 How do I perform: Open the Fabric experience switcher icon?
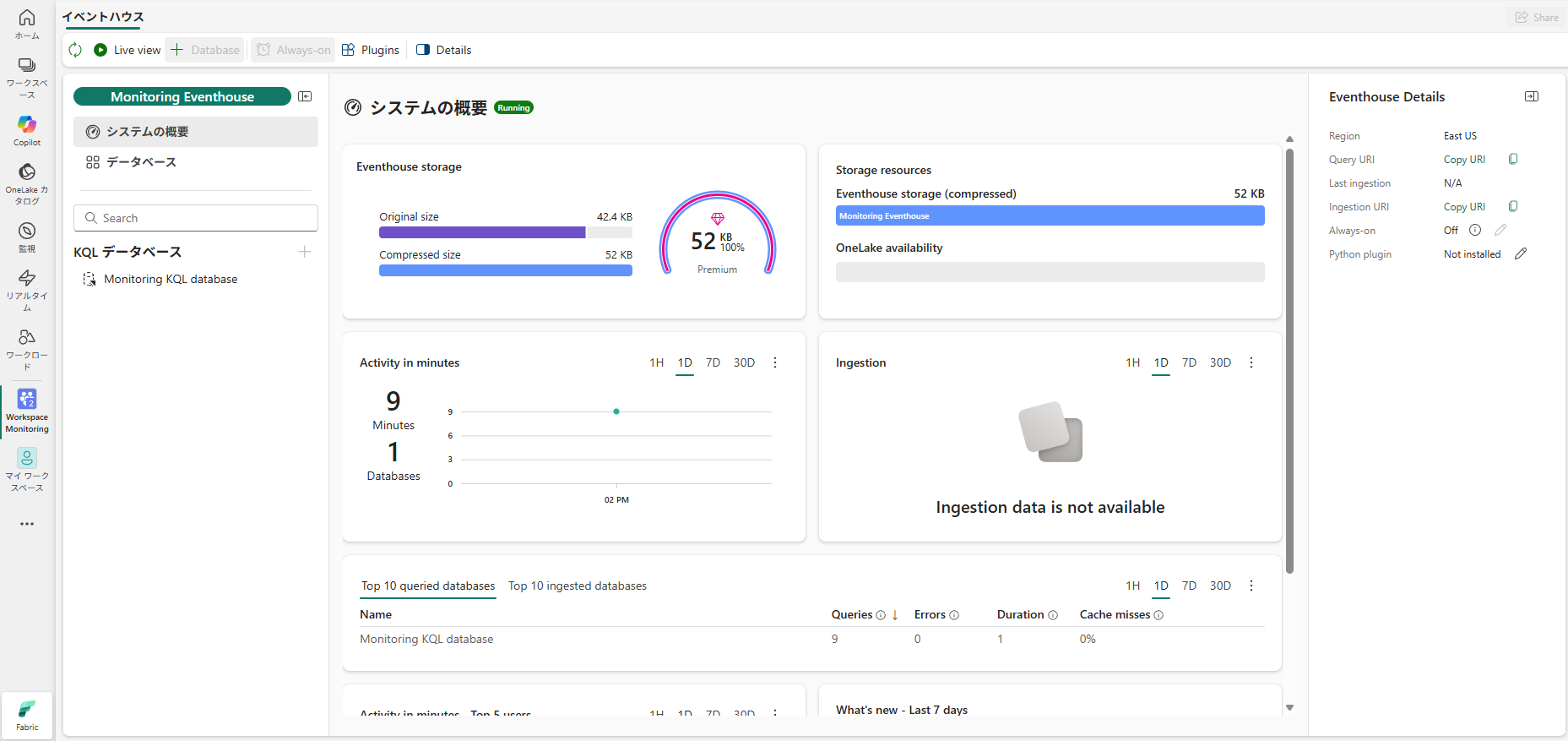tap(27, 715)
